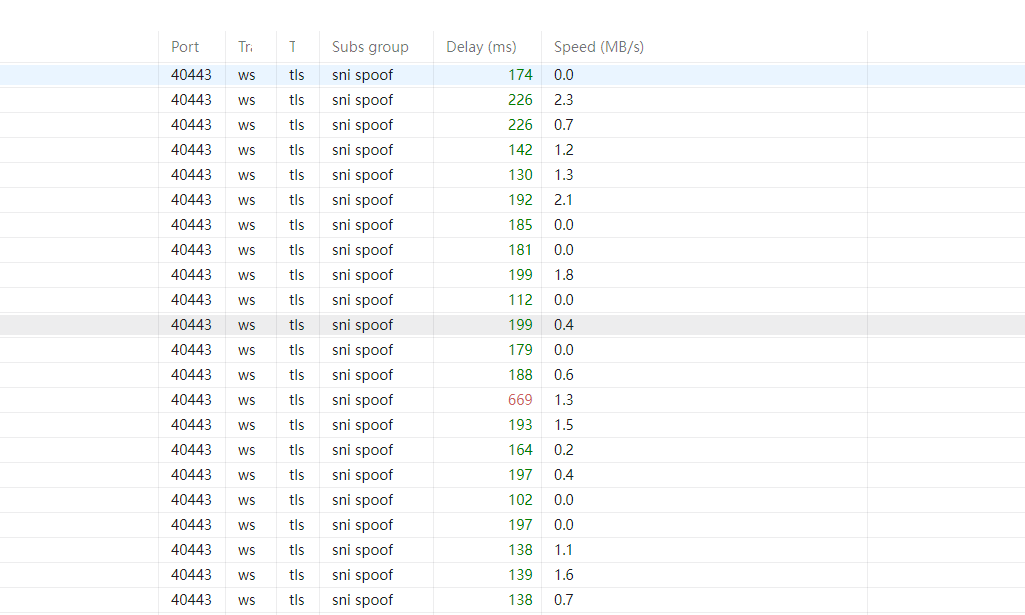Click delay 226 in the 2.3 speed row
Viewport: 1025px width, 615px height.
(520, 100)
